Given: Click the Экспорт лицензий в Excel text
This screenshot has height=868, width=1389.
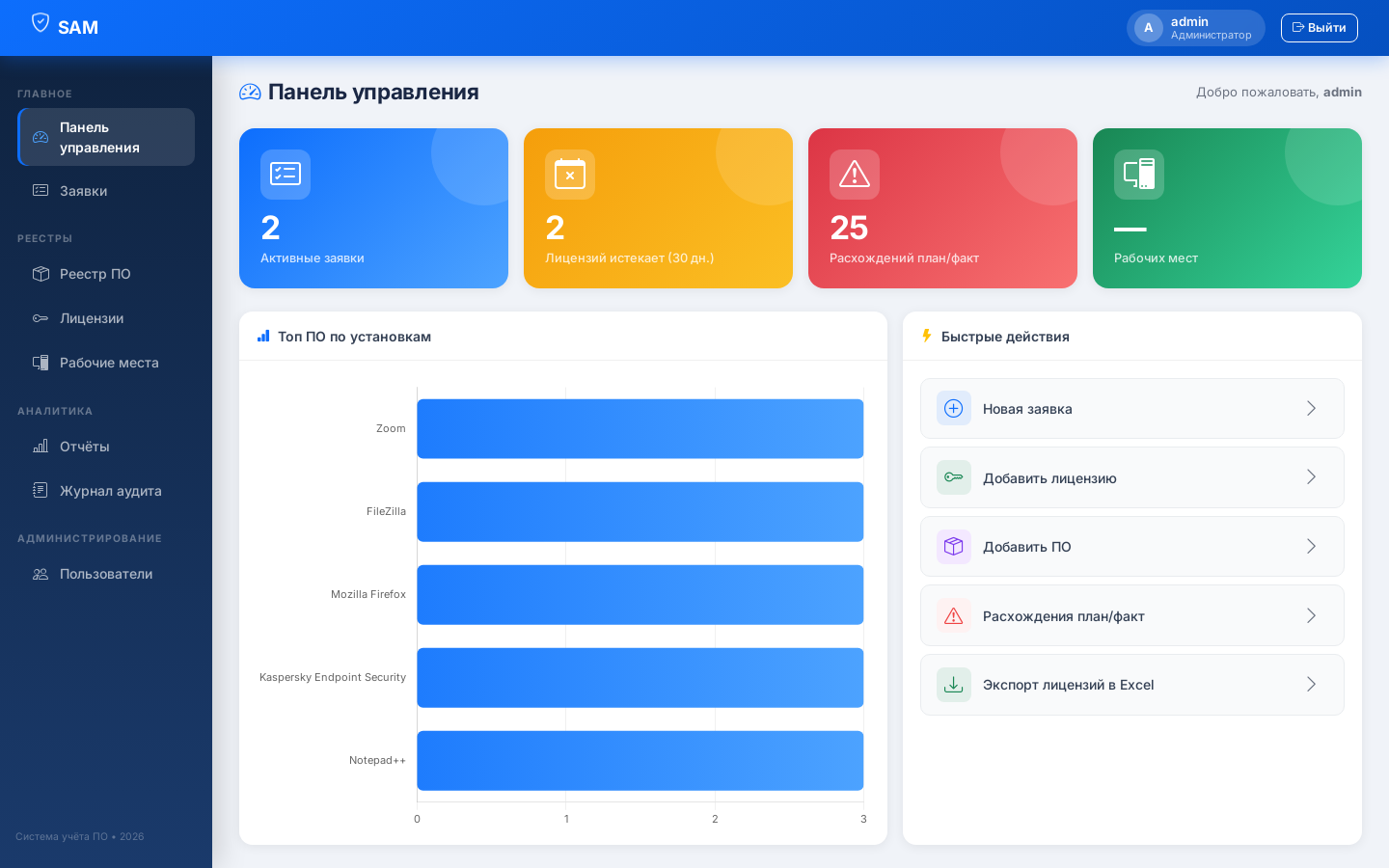Looking at the screenshot, I should (1068, 685).
